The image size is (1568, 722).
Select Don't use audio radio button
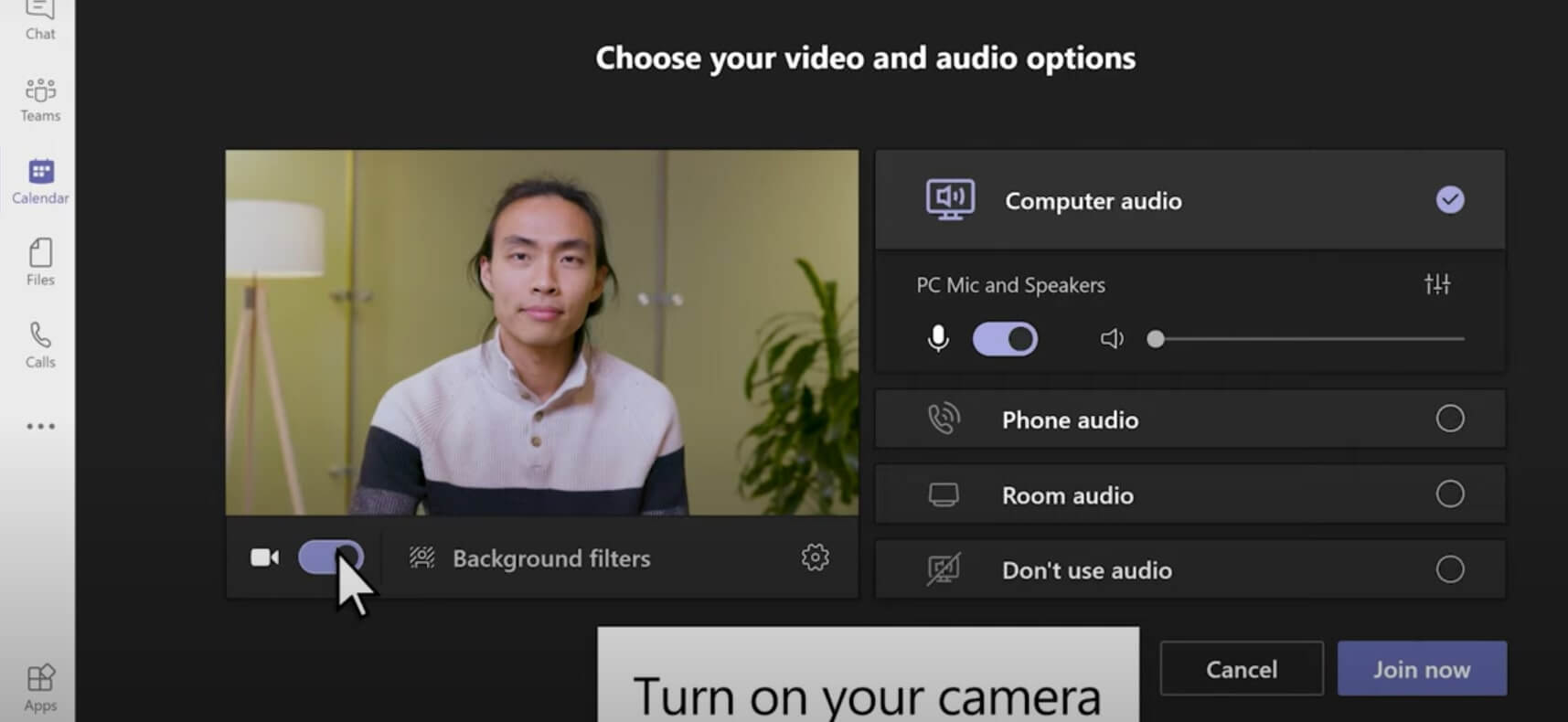pos(1450,569)
